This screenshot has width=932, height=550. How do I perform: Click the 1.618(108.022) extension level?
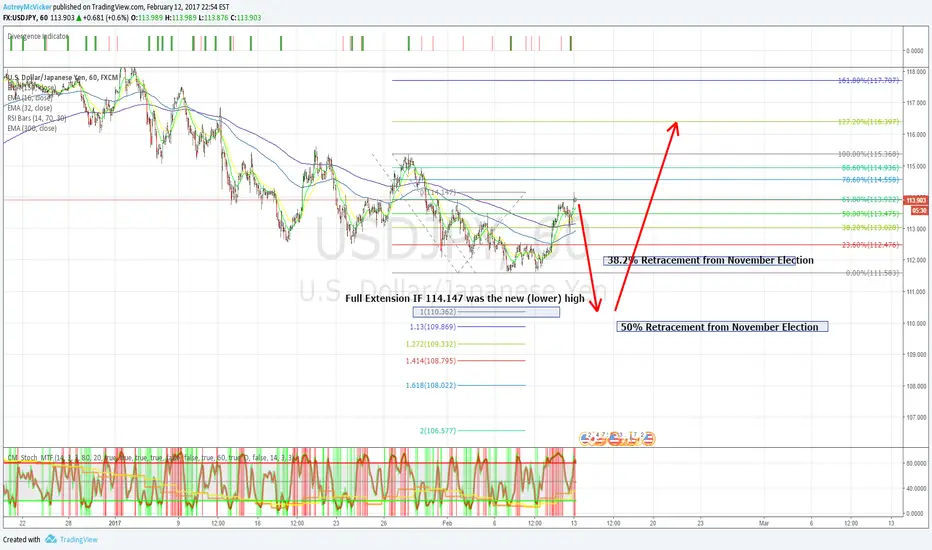point(431,385)
